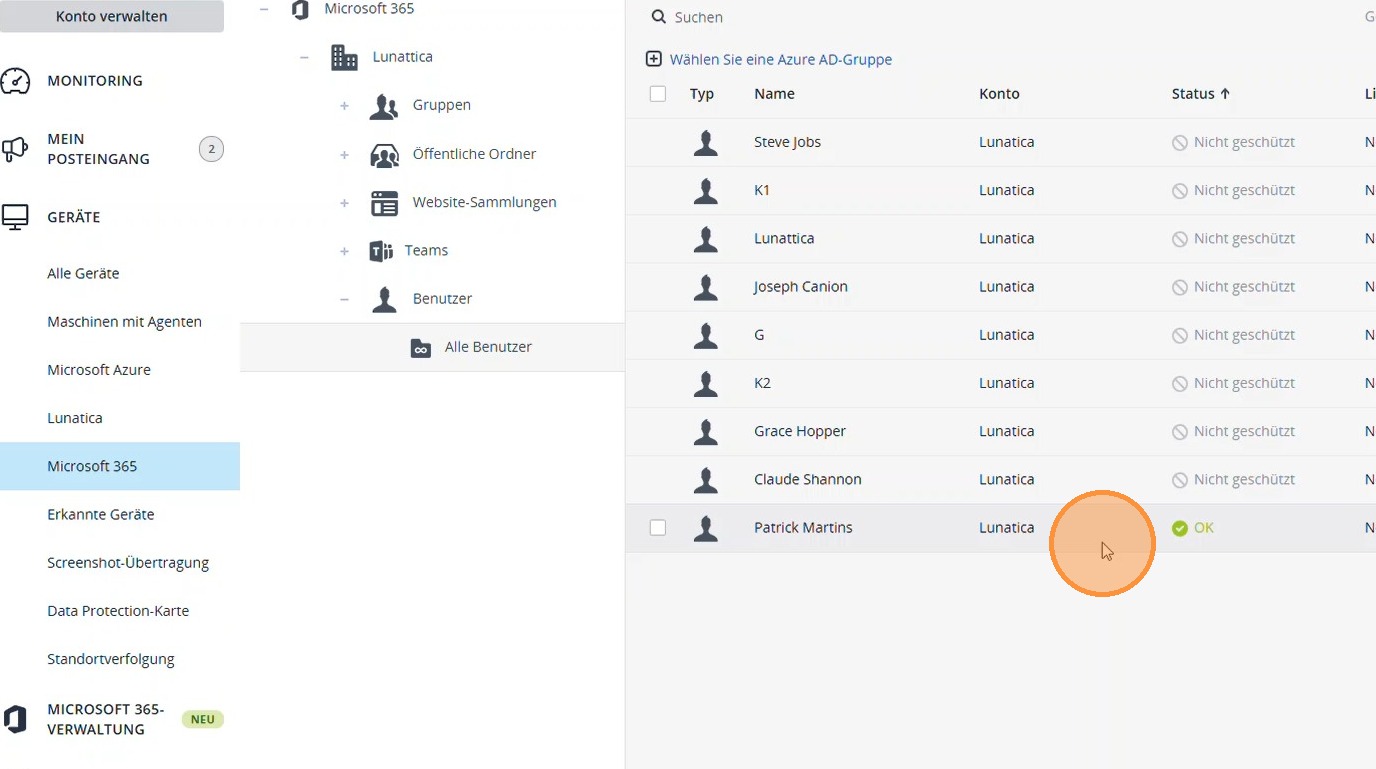The width and height of the screenshot is (1376, 769).
Task: Click the Microsoft 365 tree Office icon
Action: [299, 9]
